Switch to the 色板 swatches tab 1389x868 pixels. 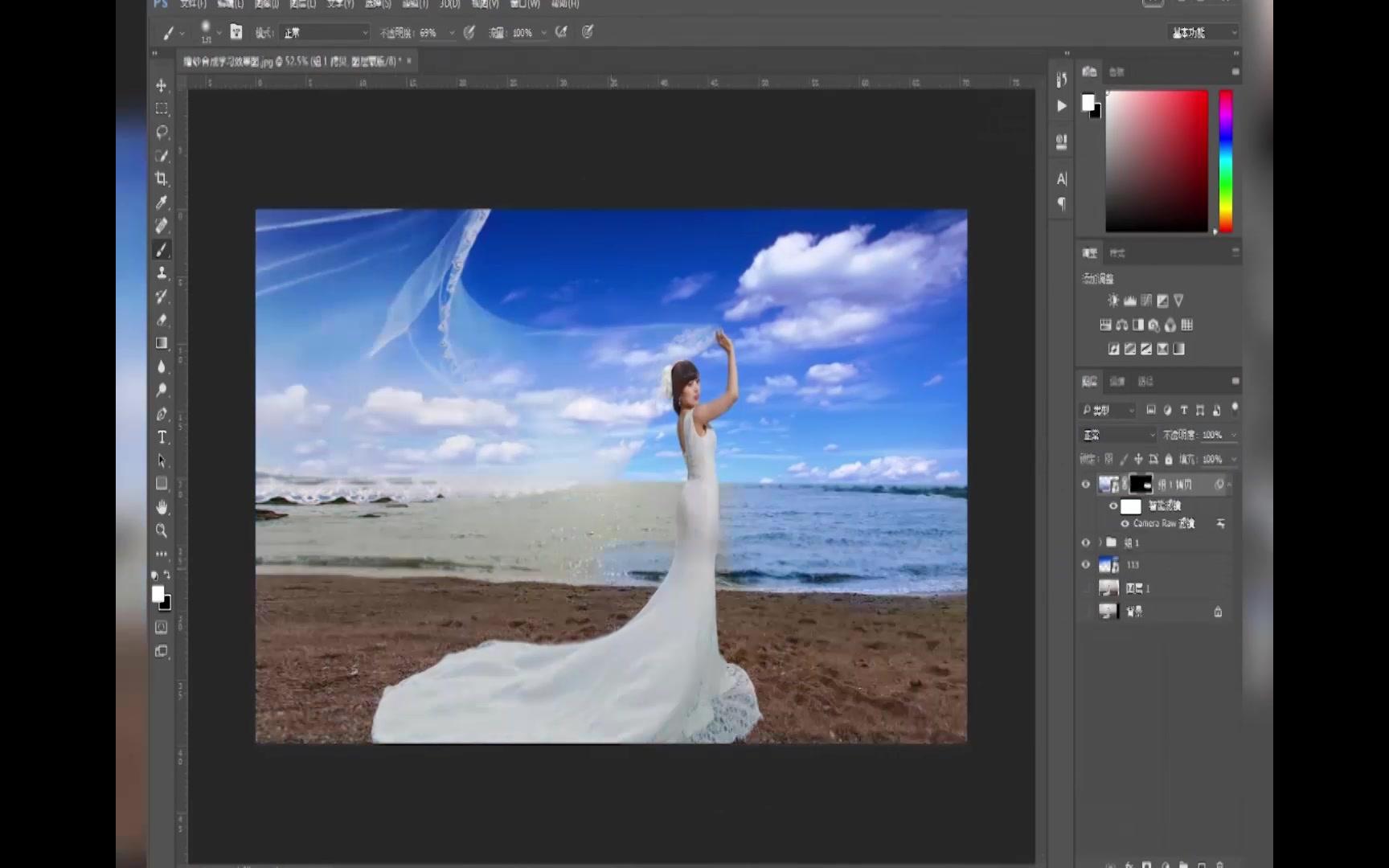pos(1117,72)
